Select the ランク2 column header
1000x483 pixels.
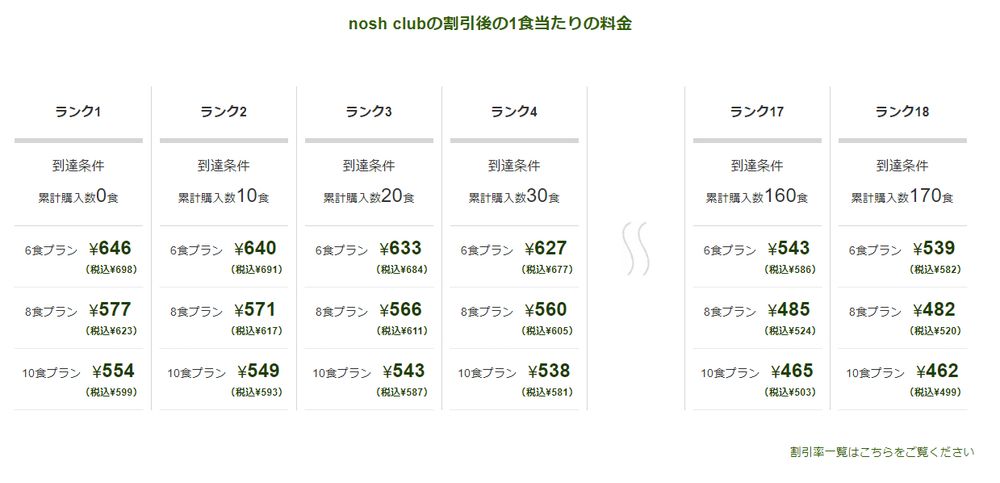point(224,112)
